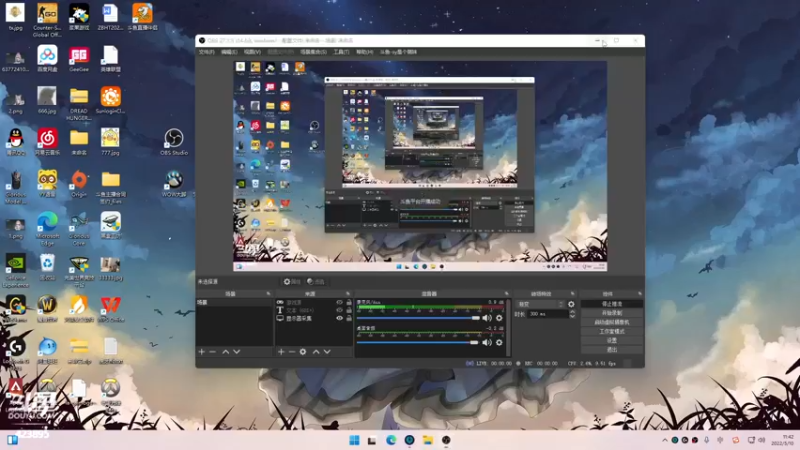This screenshot has height=450, width=800.
Task: Launch OBS Studio desktop shortcut
Action: (174, 142)
